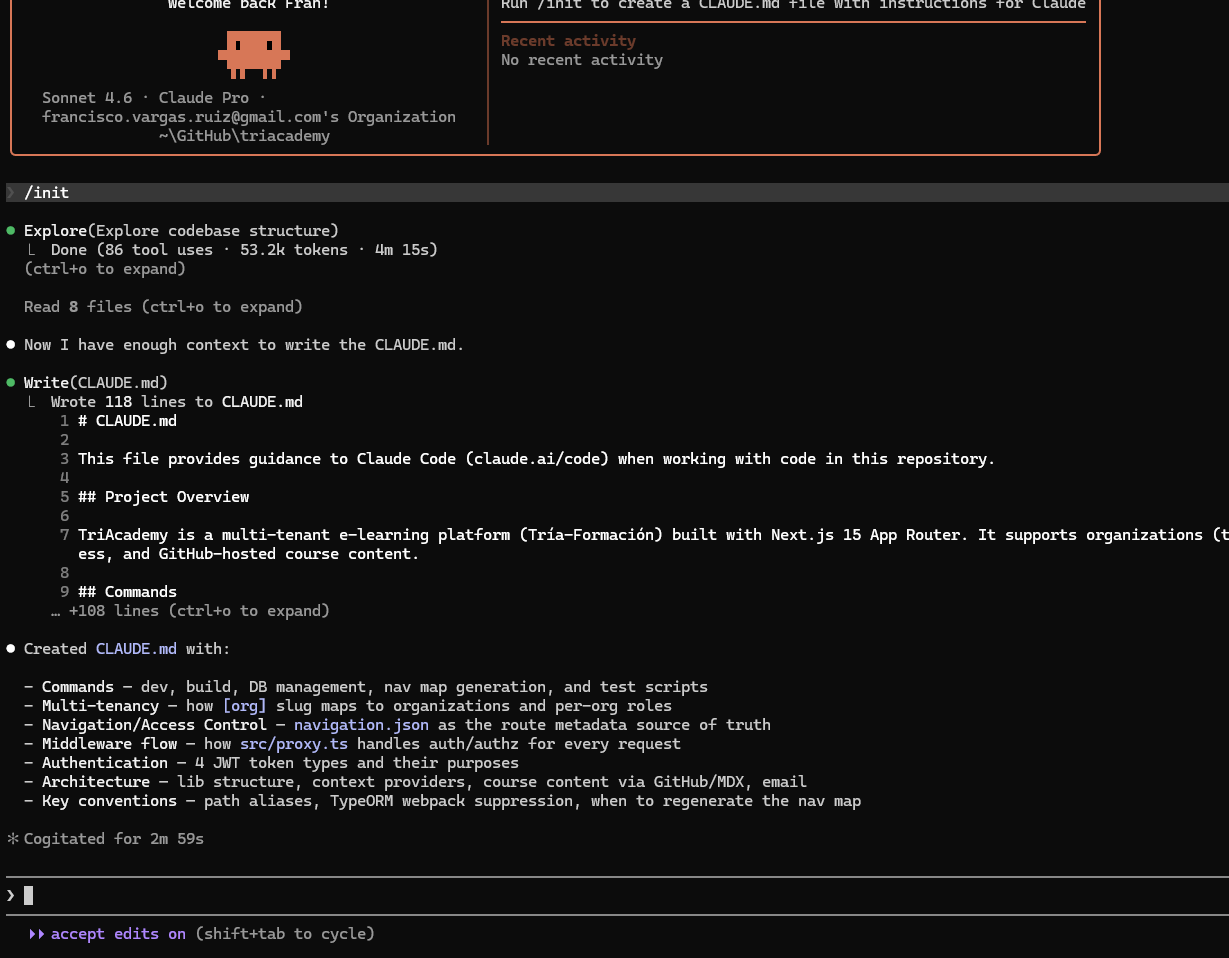The image size is (1229, 958).
Task: Open the navigation.json link
Action: tap(361, 725)
